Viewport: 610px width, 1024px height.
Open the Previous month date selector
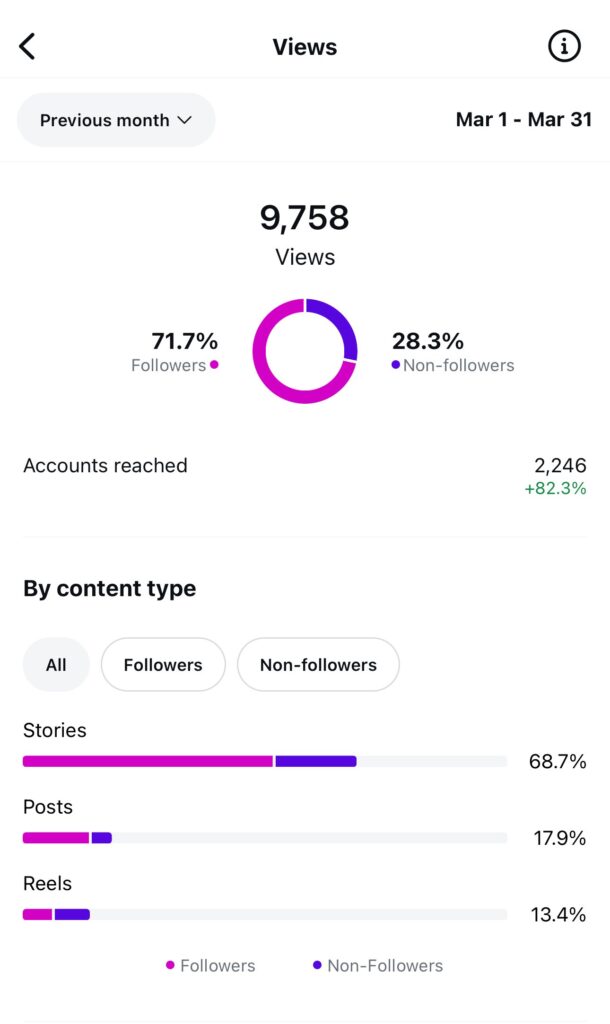coord(115,119)
